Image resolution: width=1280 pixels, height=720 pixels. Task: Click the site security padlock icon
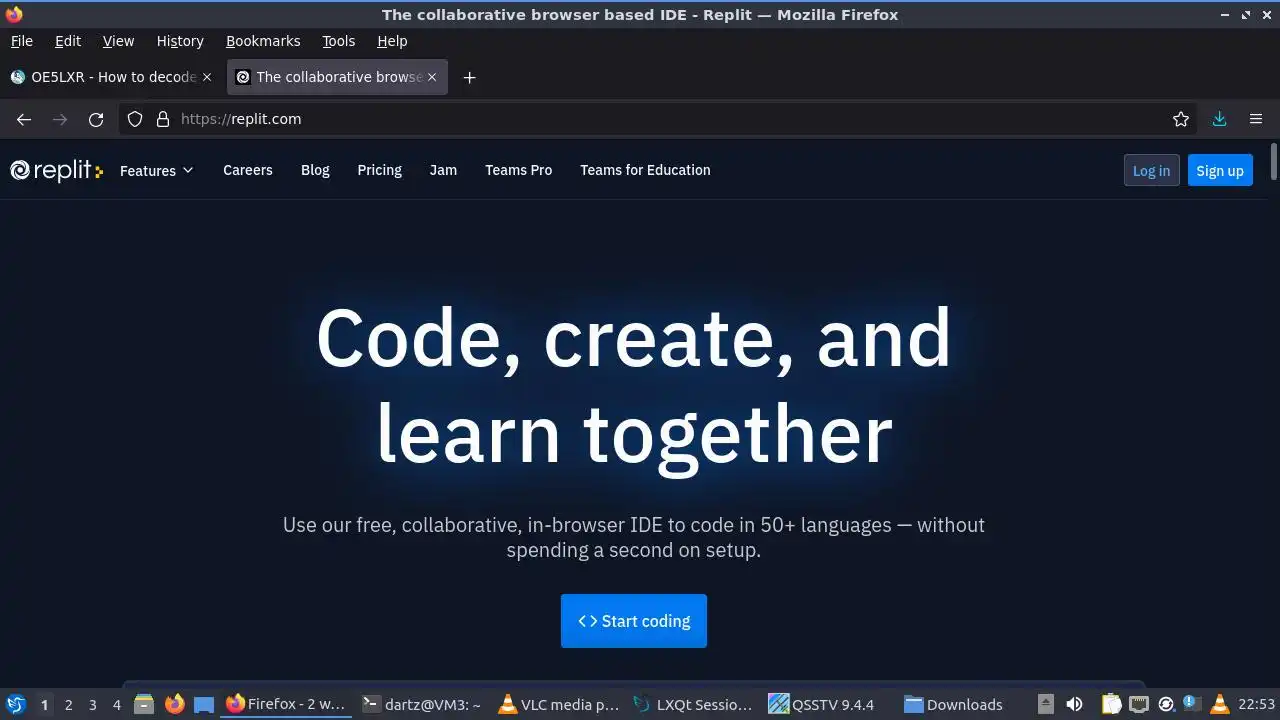pos(163,119)
